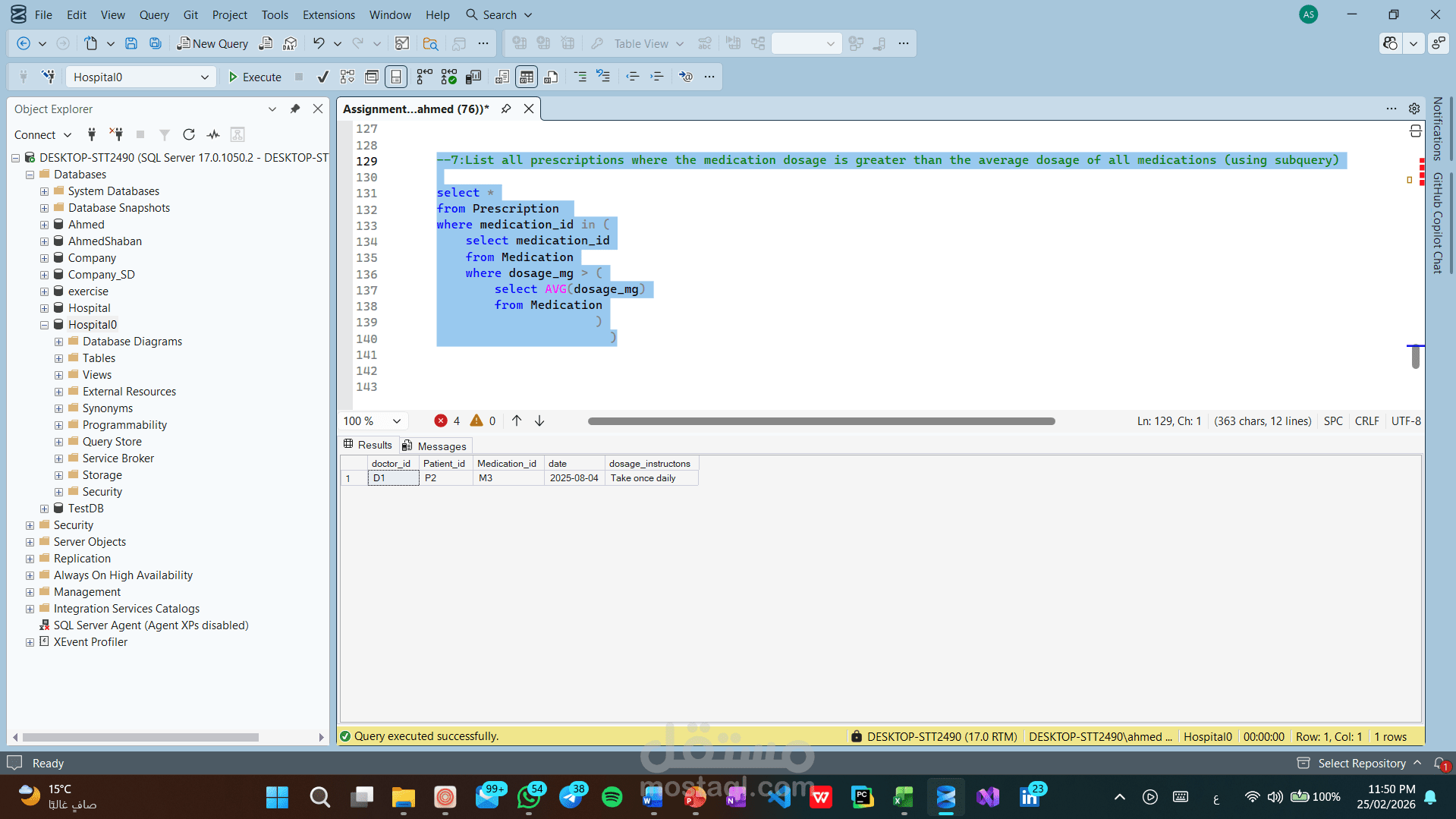Click the GitHub Copilot icon at top right
The width and height of the screenshot is (1456, 819).
(x=1390, y=43)
